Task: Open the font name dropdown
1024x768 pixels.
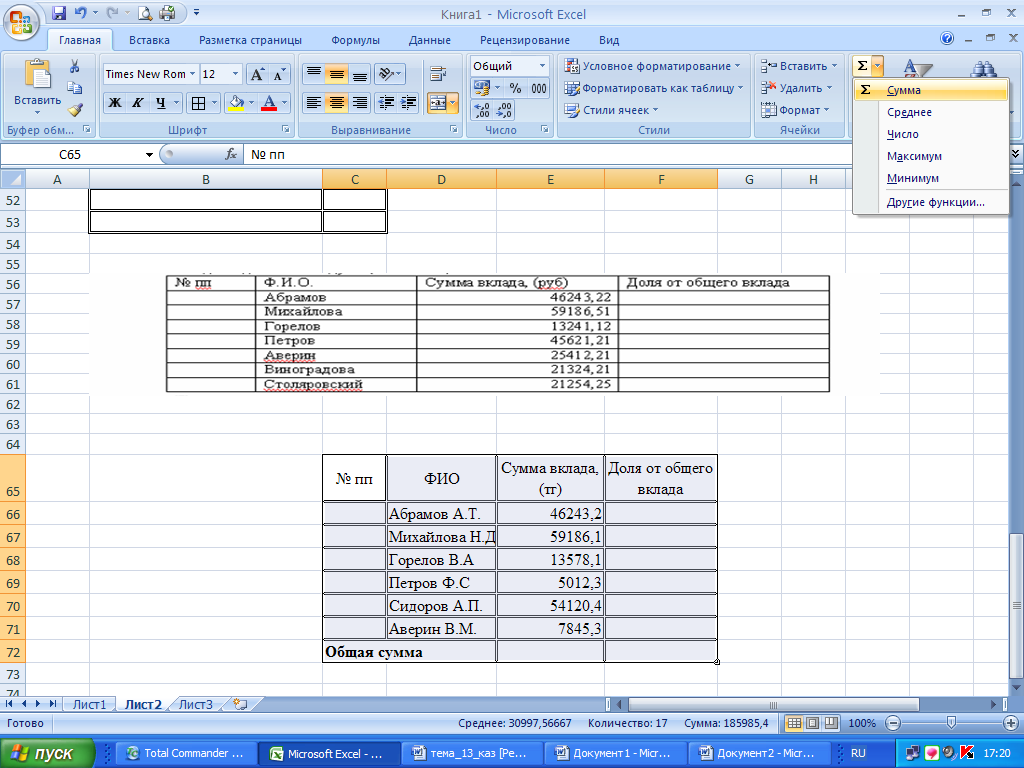Action: point(192,74)
